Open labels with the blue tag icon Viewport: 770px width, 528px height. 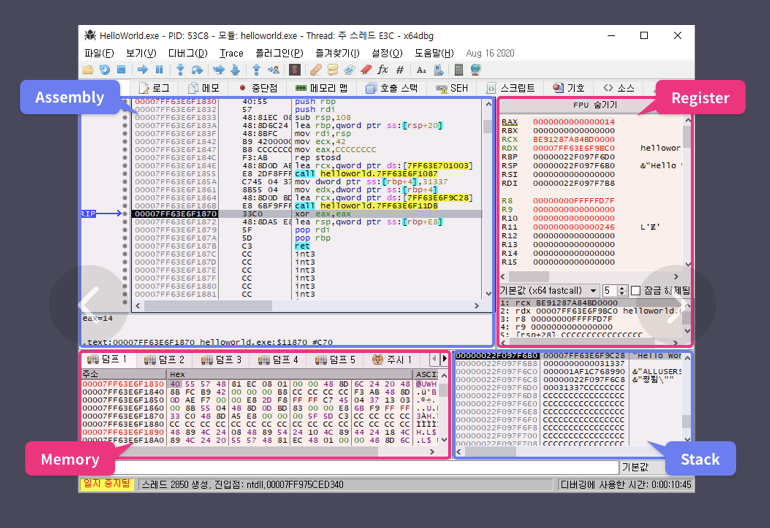[349, 70]
